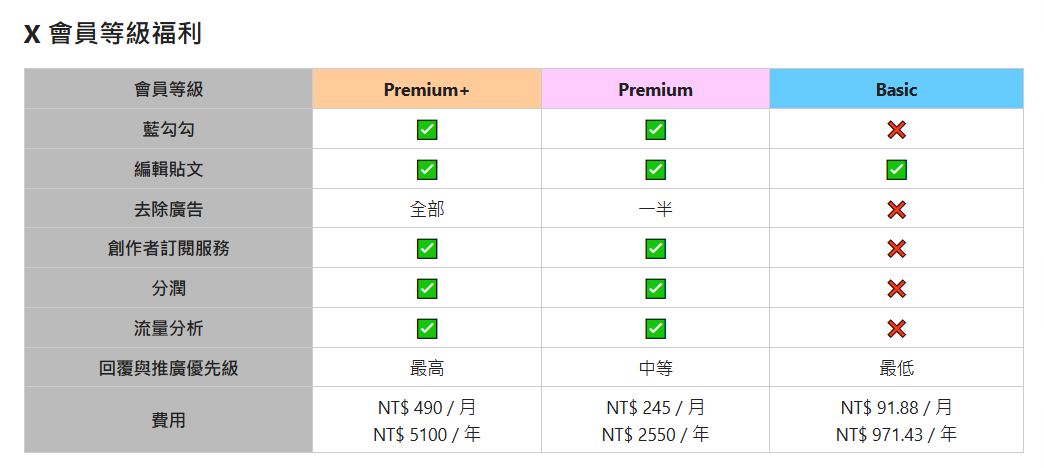Click the Premium+ NT$ 5100 / 年 price

[x=427, y=435]
